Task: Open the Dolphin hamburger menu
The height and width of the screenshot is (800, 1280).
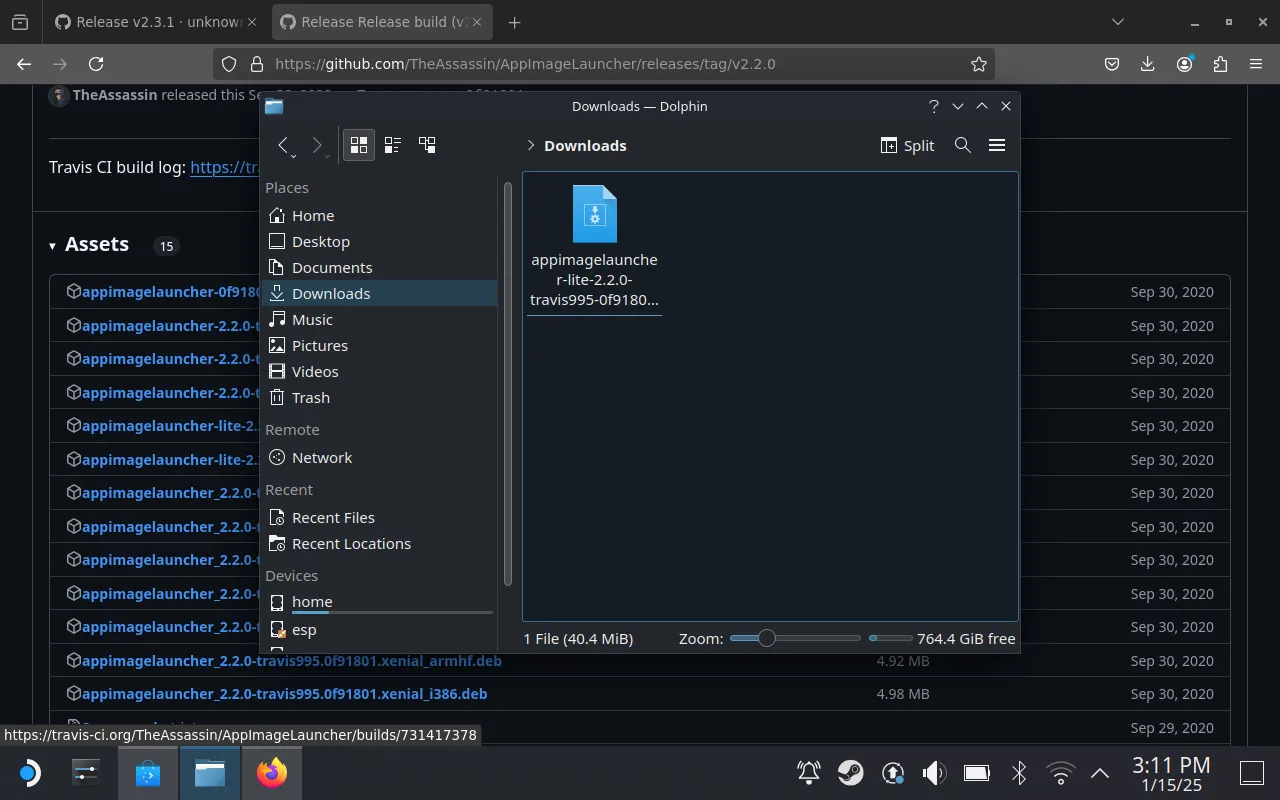Action: click(x=997, y=145)
